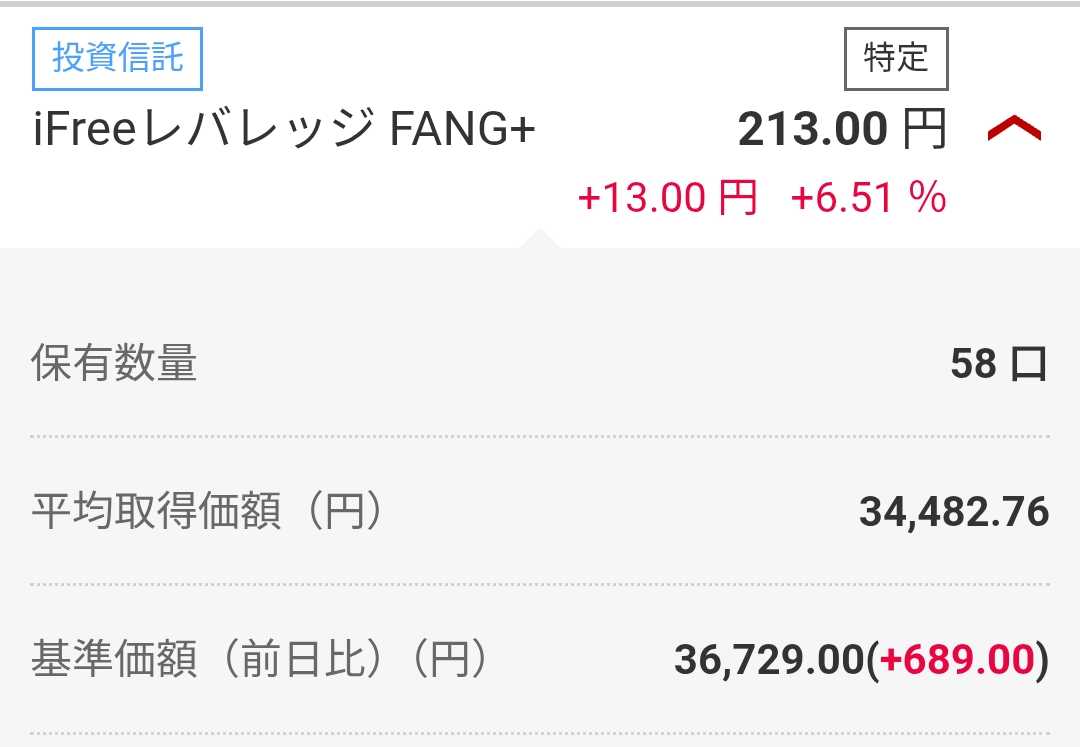Tap the 36,729.00 base price value
1080x747 pixels.
click(768, 660)
